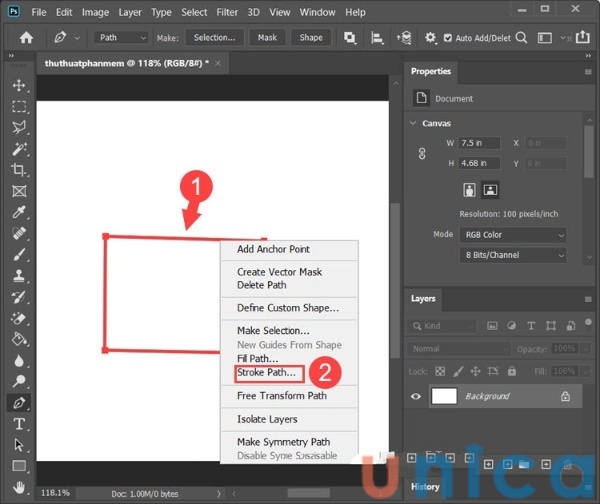Click the Background layer lock icon
This screenshot has height=504, width=600.
click(565, 396)
